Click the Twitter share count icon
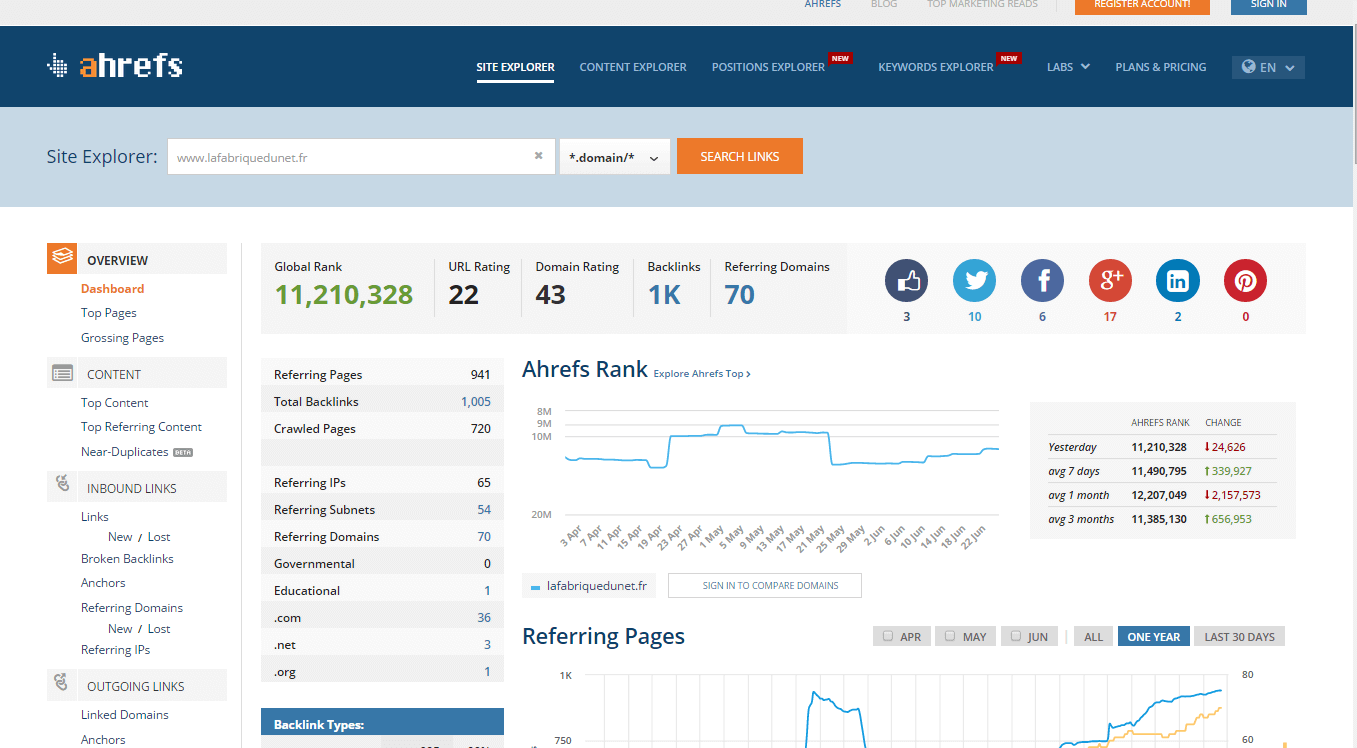Screen dimensions: 1357x748 point(974,281)
